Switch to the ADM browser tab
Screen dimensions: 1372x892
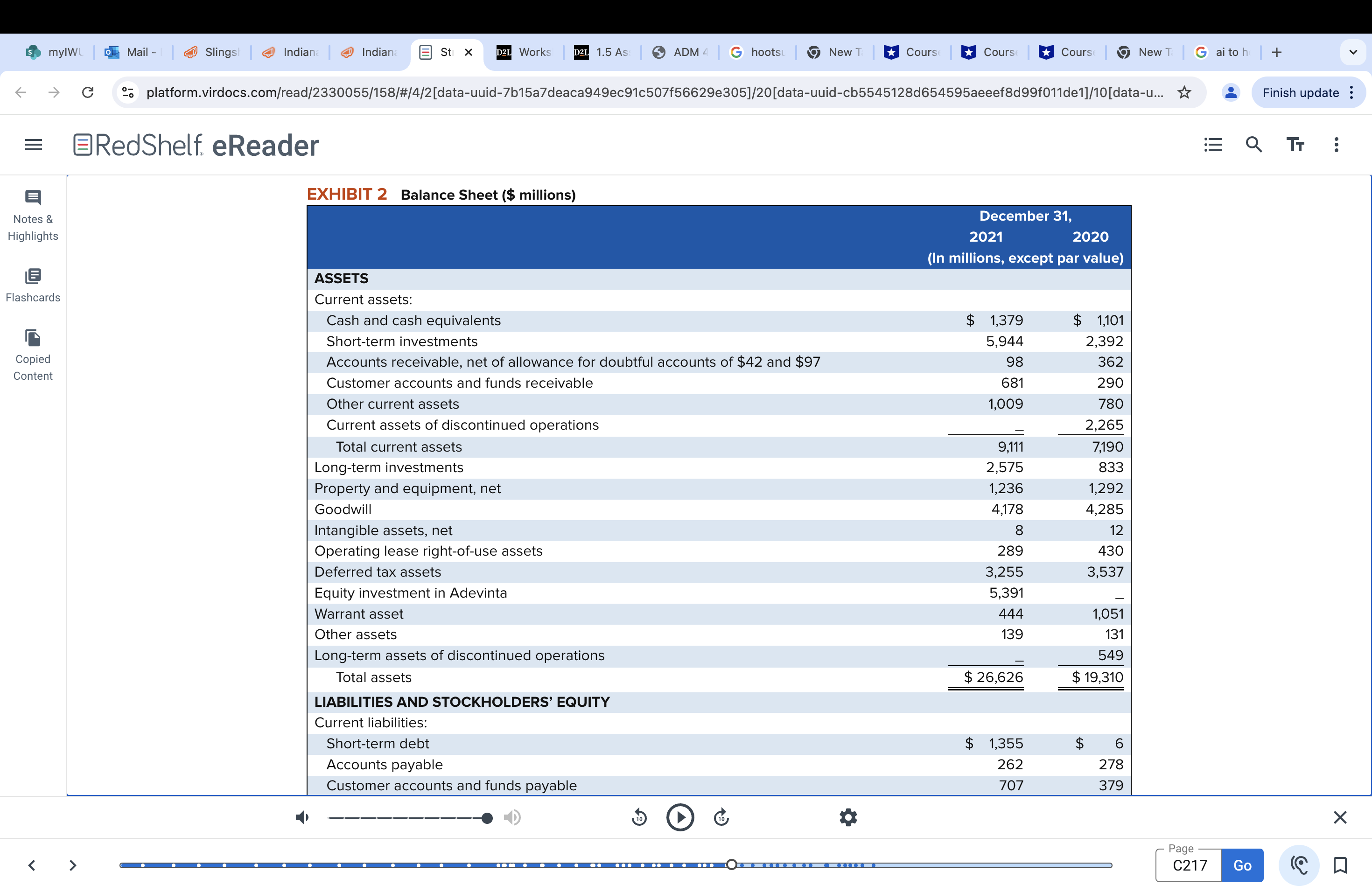680,52
